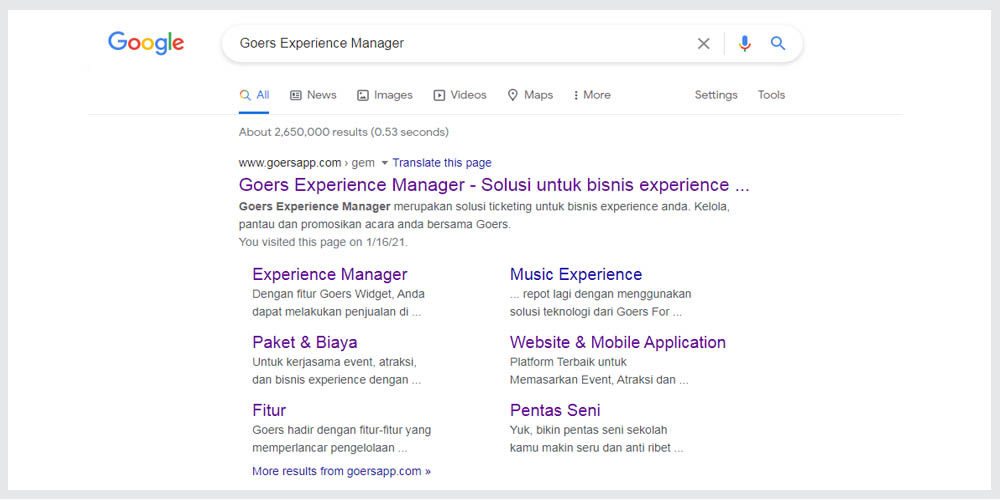
Task: Select the All results tab
Action: [254, 95]
